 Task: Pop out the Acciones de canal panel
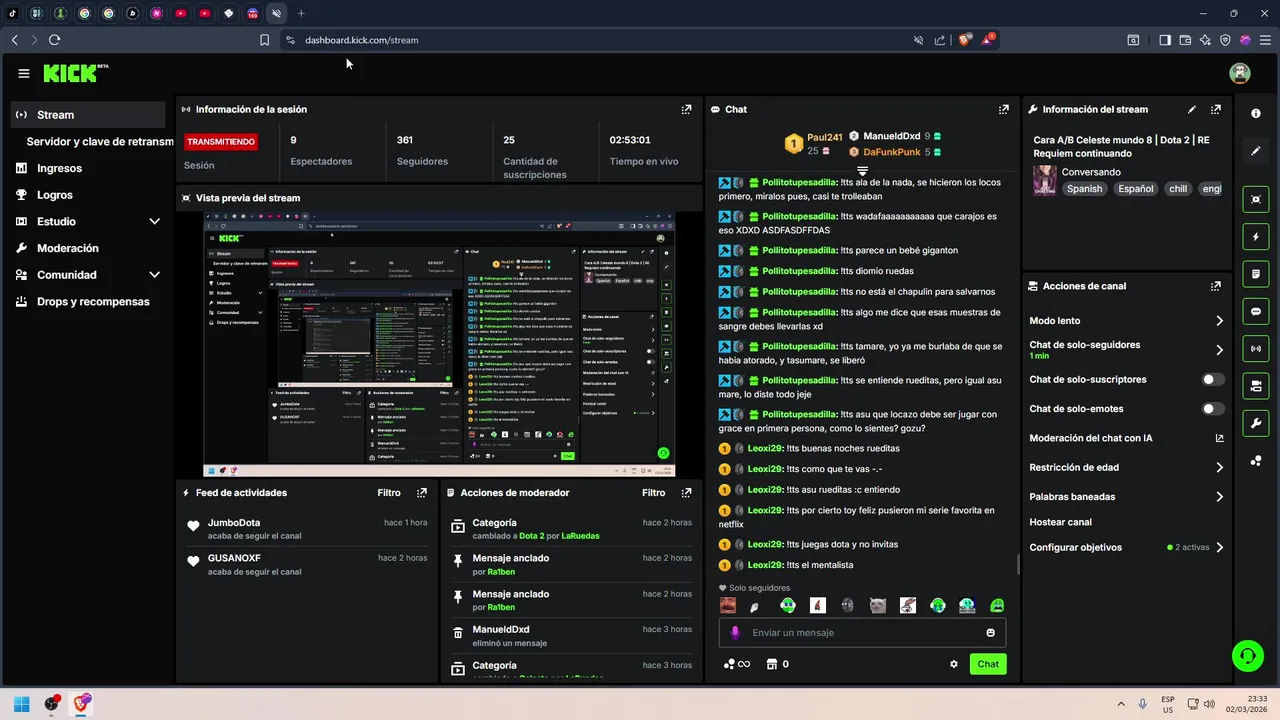(1216, 286)
